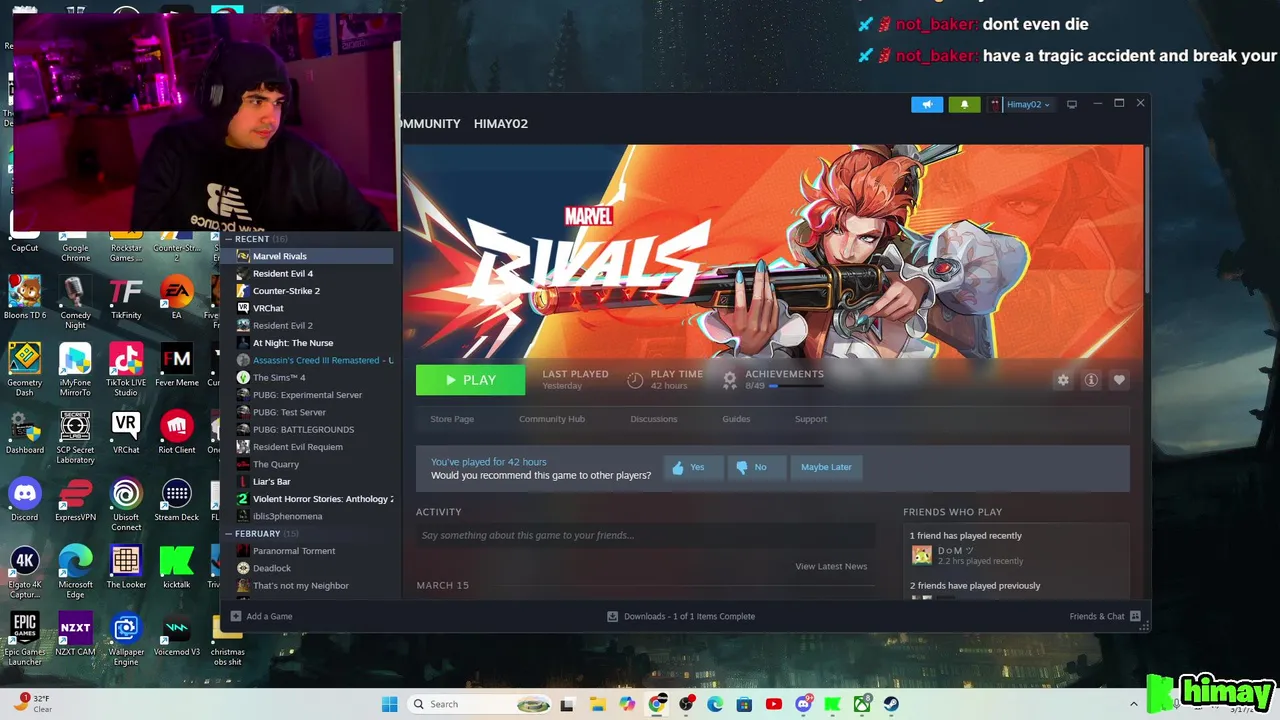Open SCP Secret Laboratory desktop icon
This screenshot has height=720, width=1280.
[x=75, y=437]
